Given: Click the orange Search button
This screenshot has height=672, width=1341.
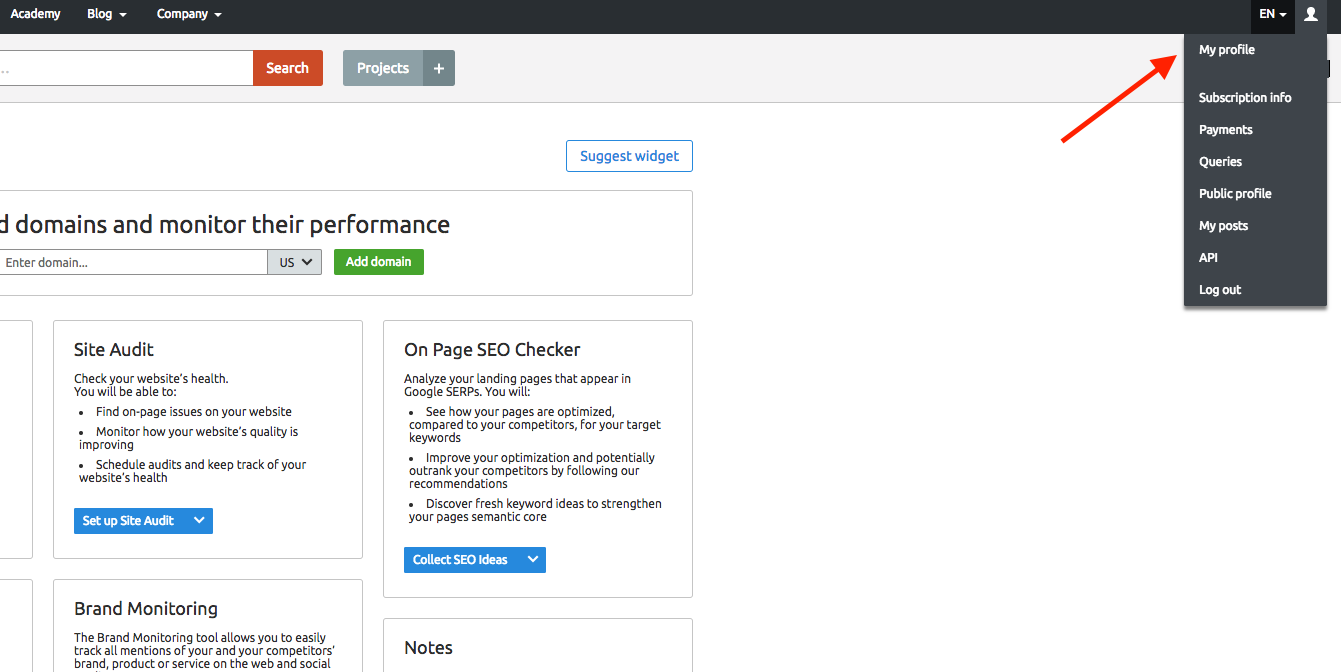Looking at the screenshot, I should point(288,68).
